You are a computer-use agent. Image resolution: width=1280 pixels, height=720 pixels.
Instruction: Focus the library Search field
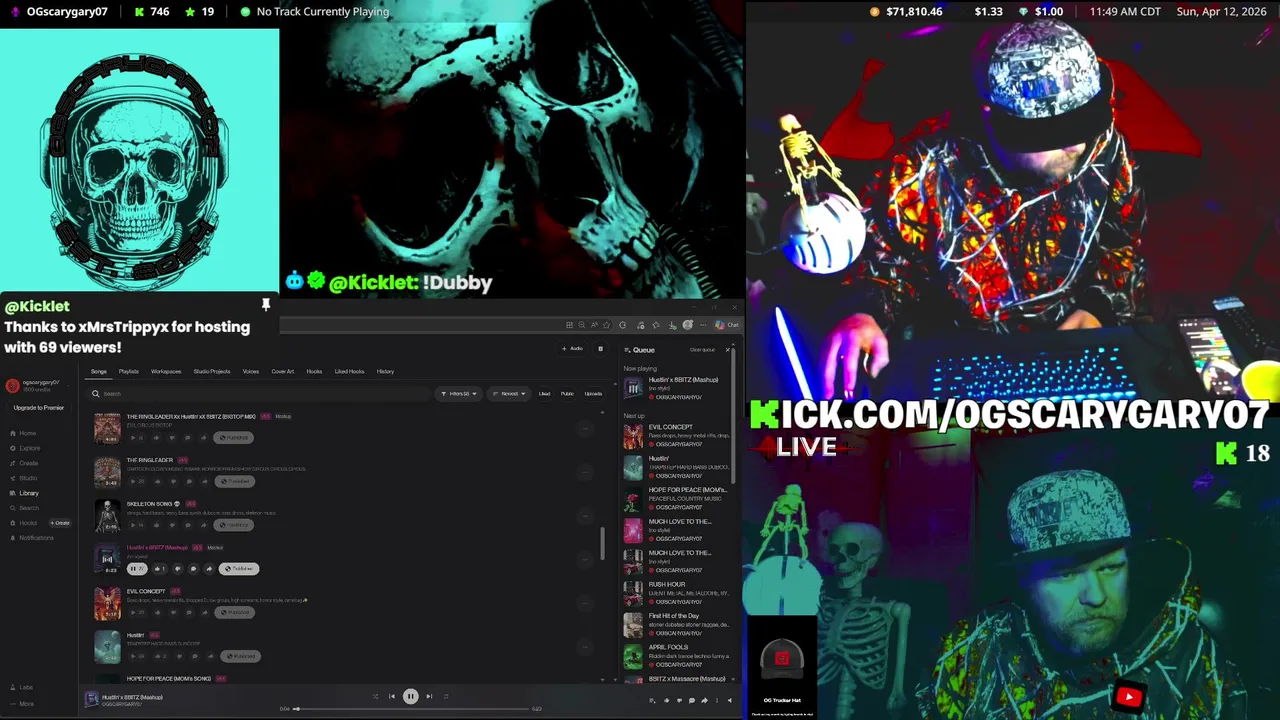pyautogui.click(x=260, y=394)
